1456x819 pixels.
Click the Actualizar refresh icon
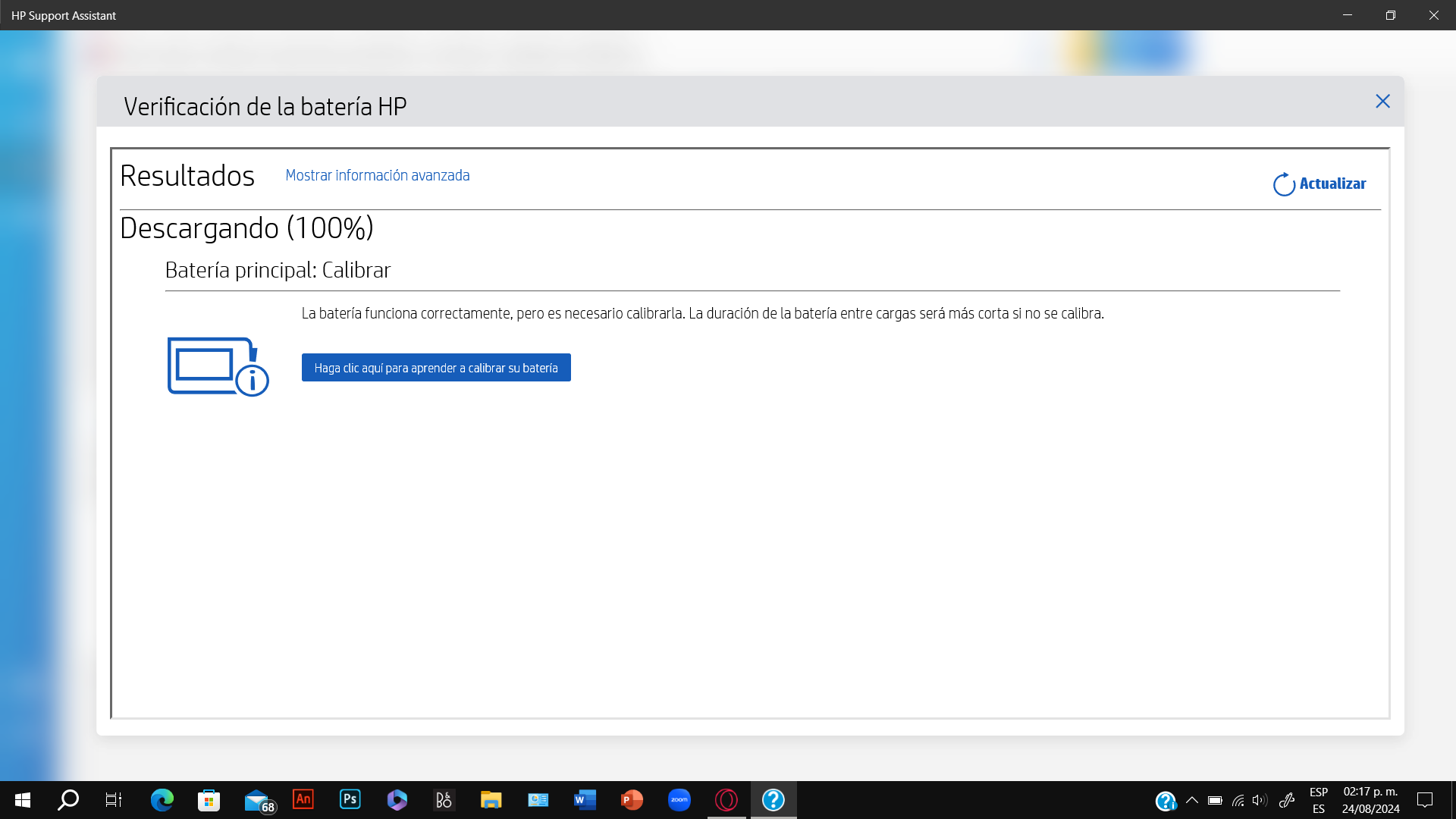[1284, 184]
